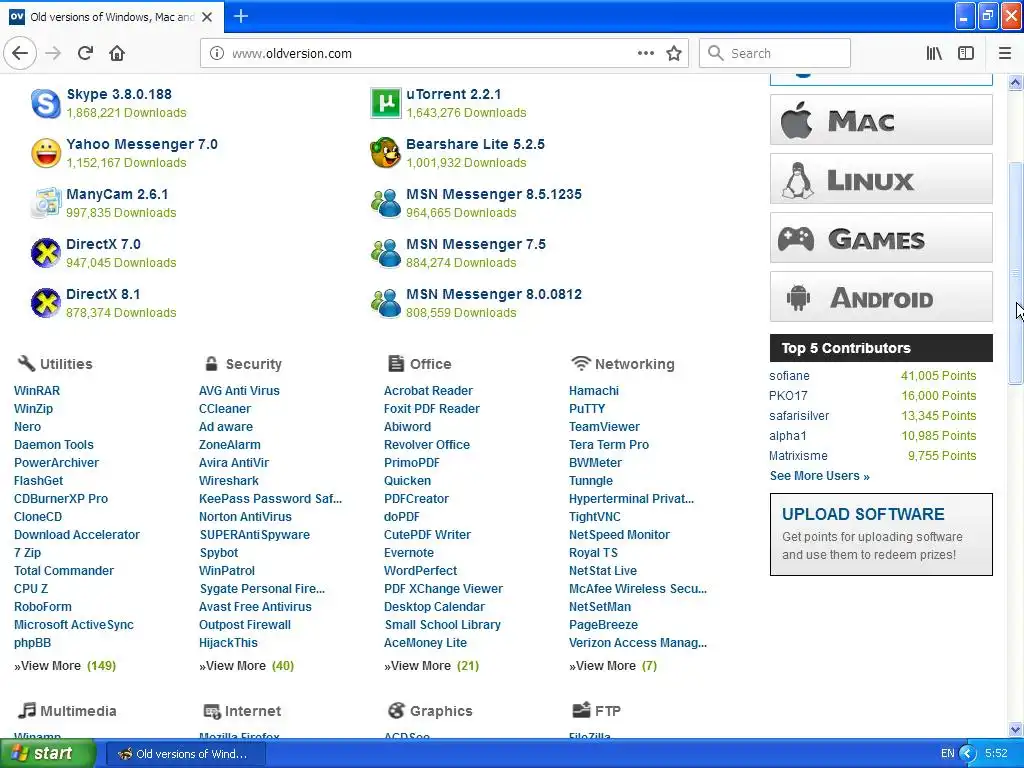Reload the page with the refresh icon
The height and width of the screenshot is (768, 1024).
click(x=85, y=54)
